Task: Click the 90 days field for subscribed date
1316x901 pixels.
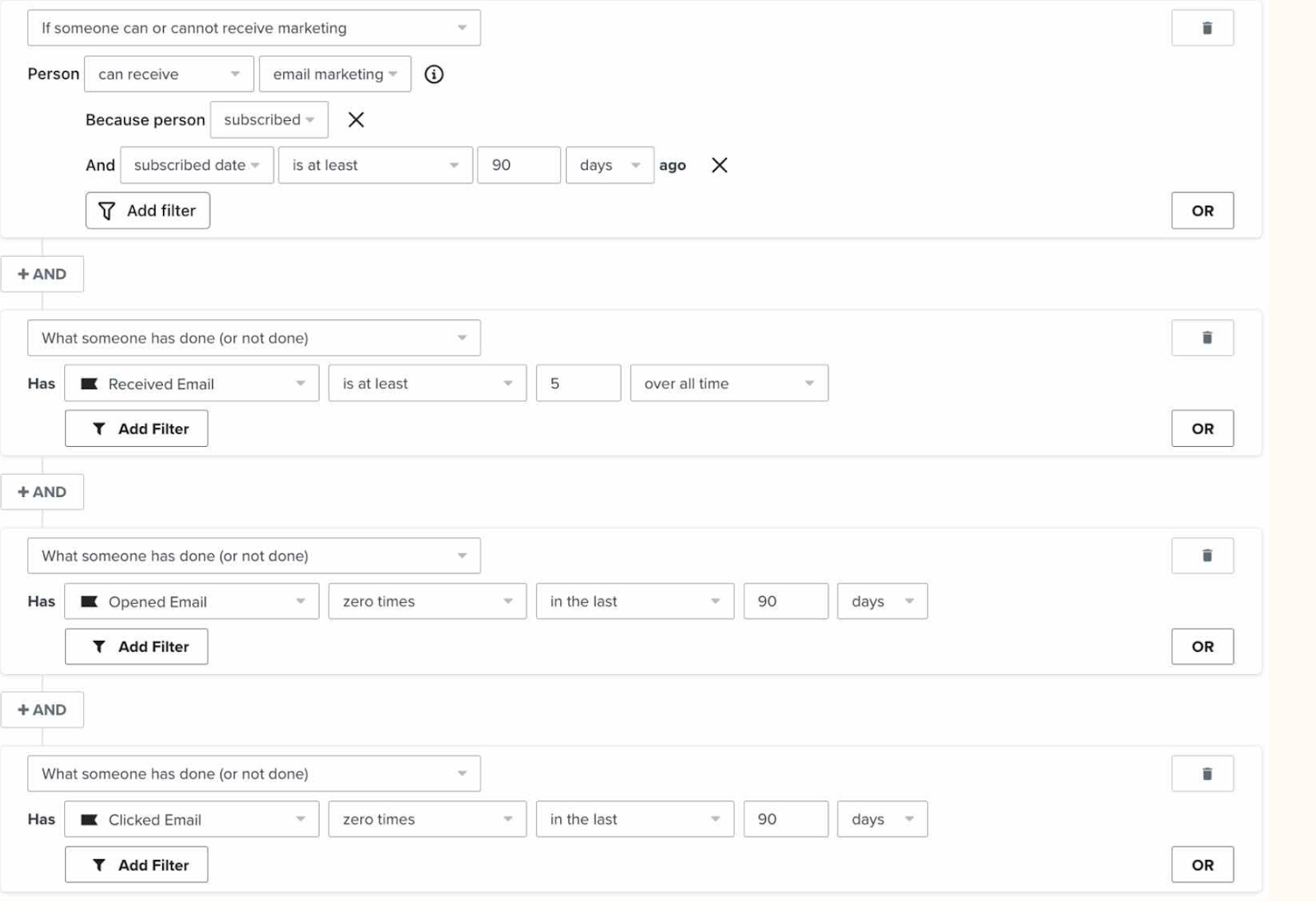Action: (518, 165)
